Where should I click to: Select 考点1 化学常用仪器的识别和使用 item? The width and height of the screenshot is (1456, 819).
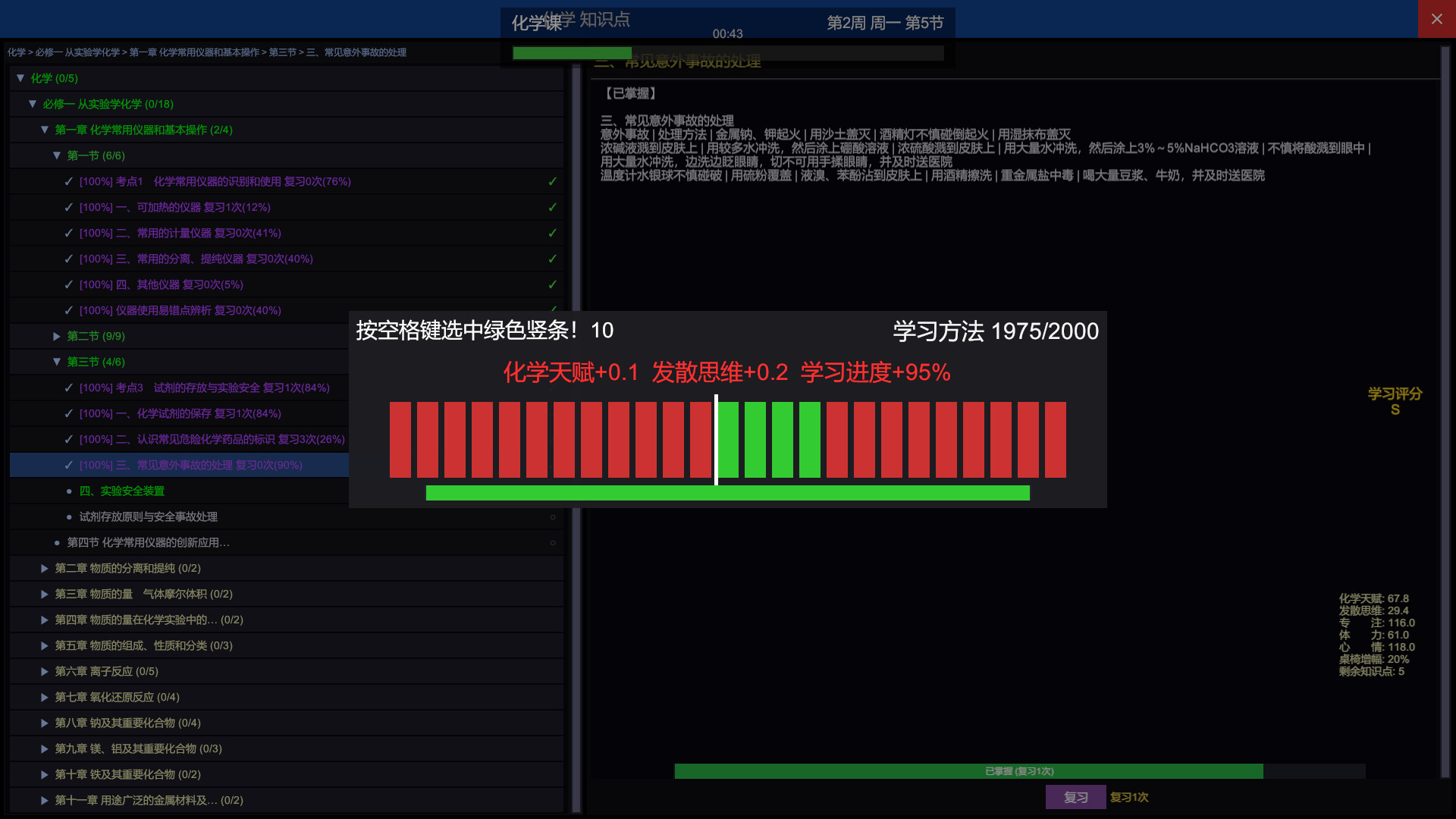(287, 181)
